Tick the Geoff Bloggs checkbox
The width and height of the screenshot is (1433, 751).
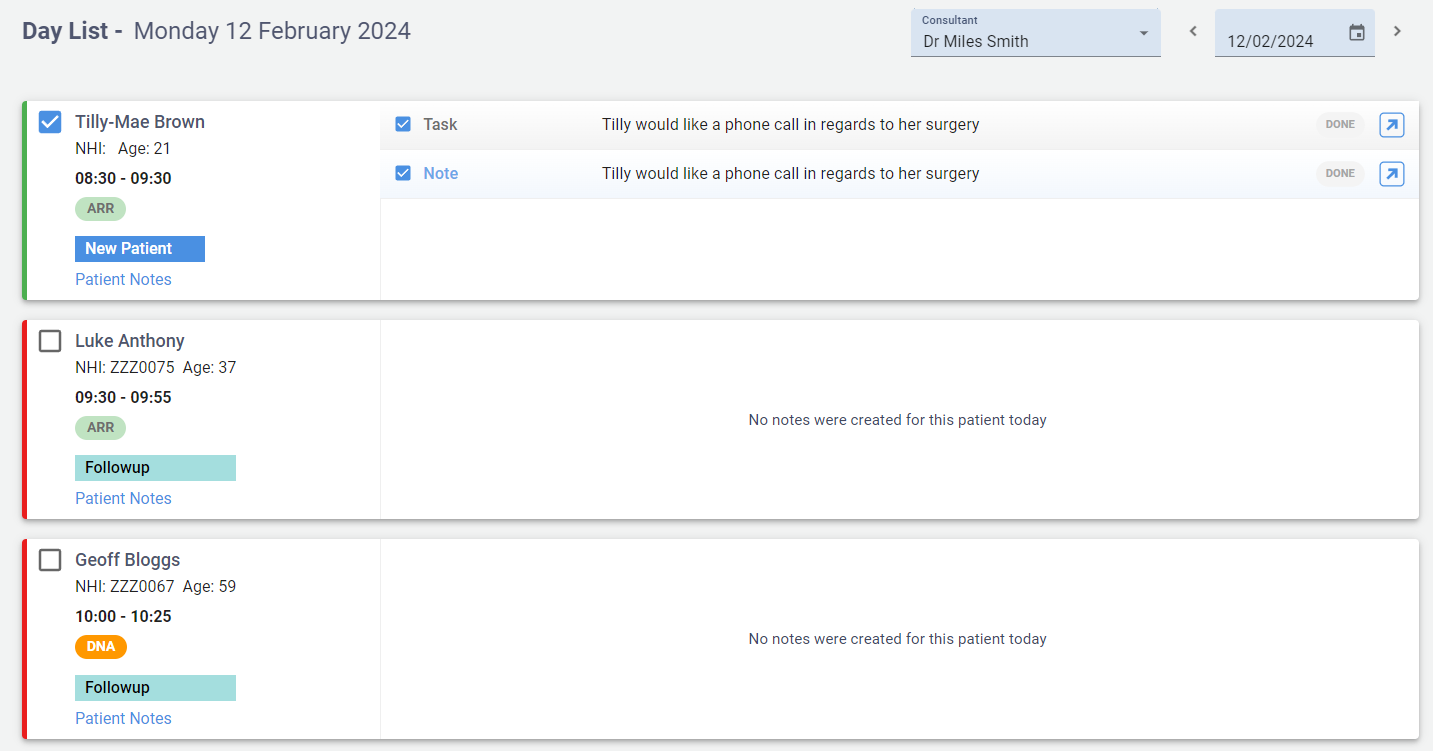point(50,560)
